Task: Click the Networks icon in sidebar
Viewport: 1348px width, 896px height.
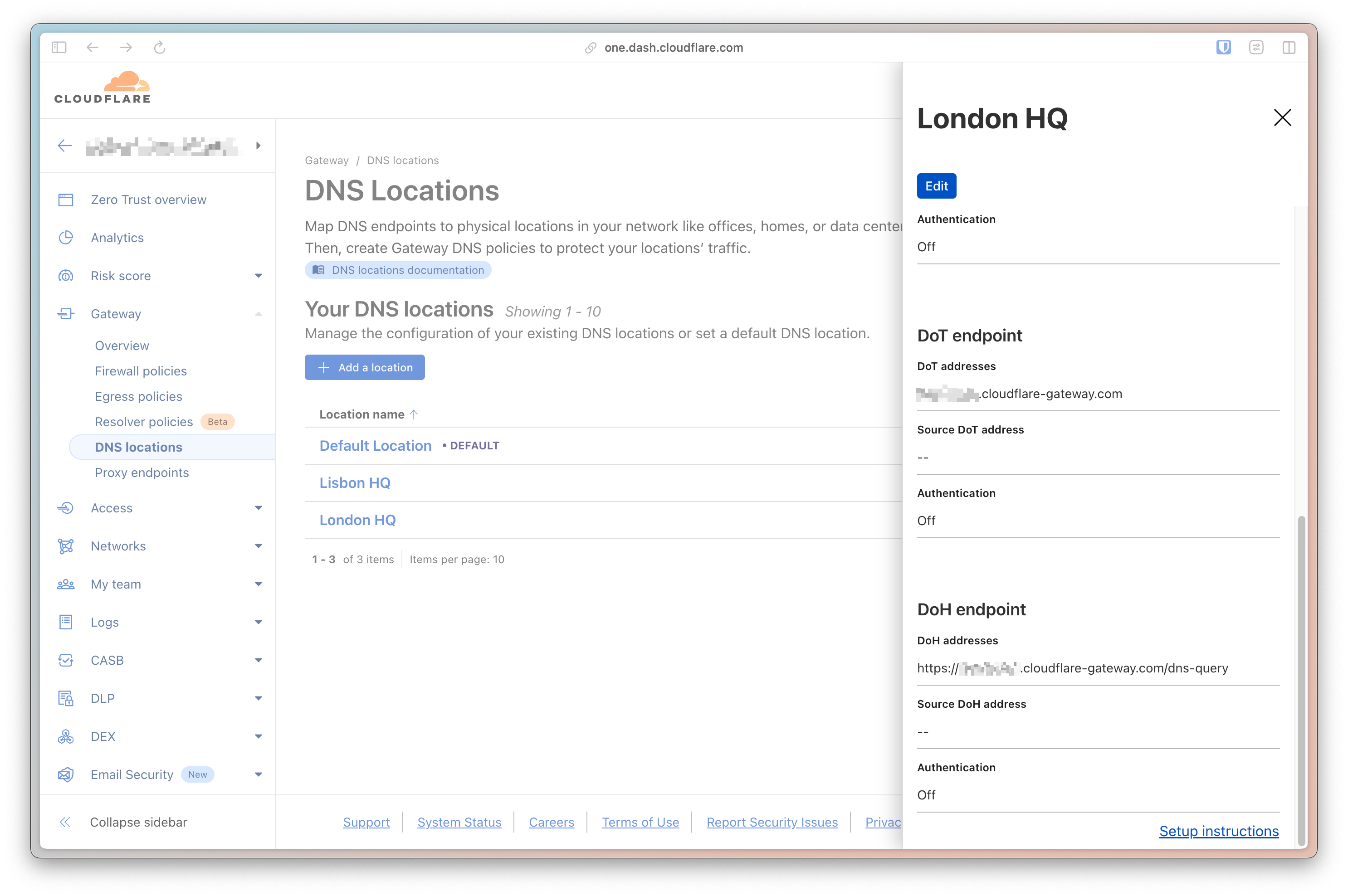Action: click(66, 546)
